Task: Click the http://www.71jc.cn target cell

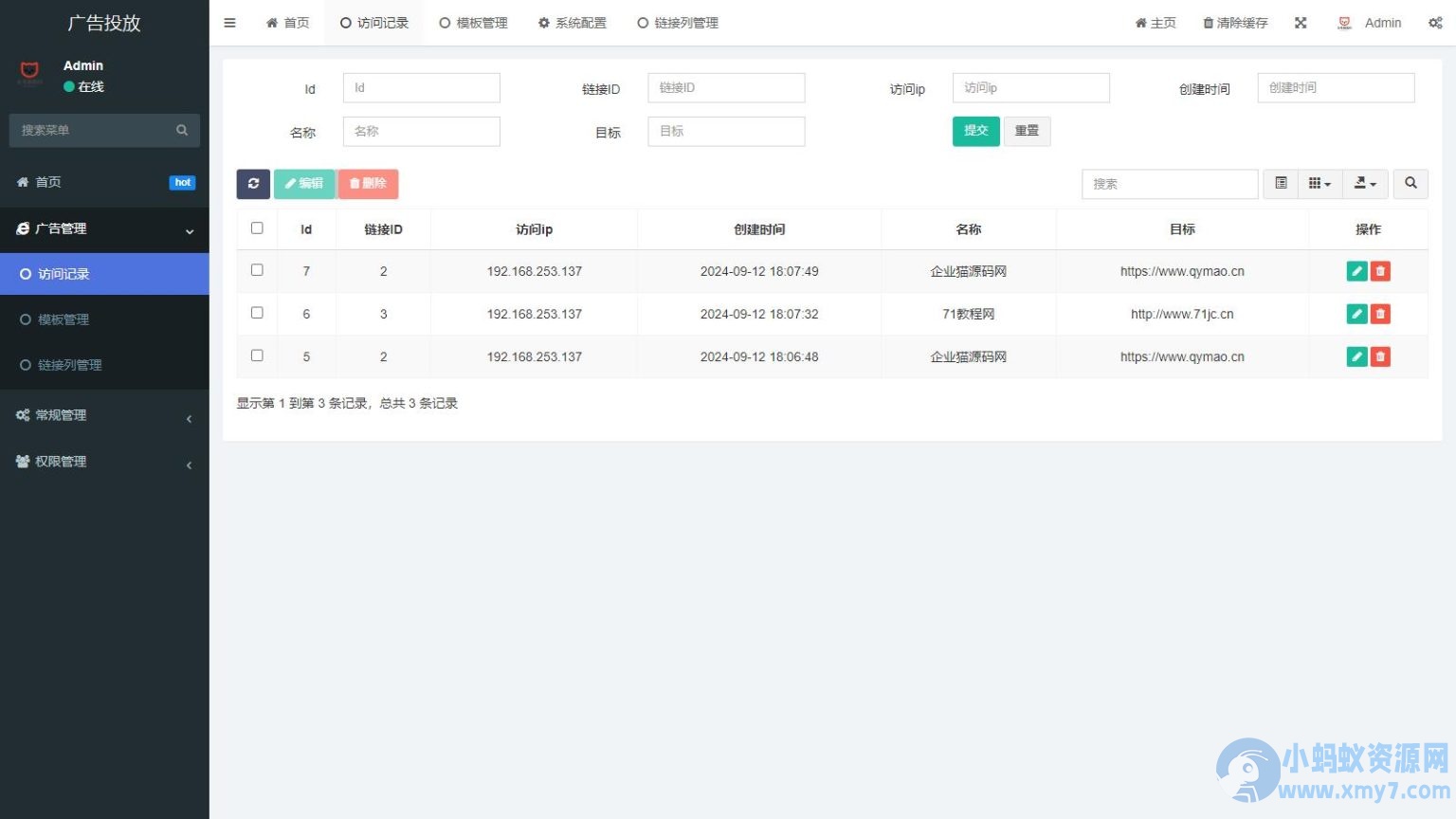Action: click(1182, 314)
